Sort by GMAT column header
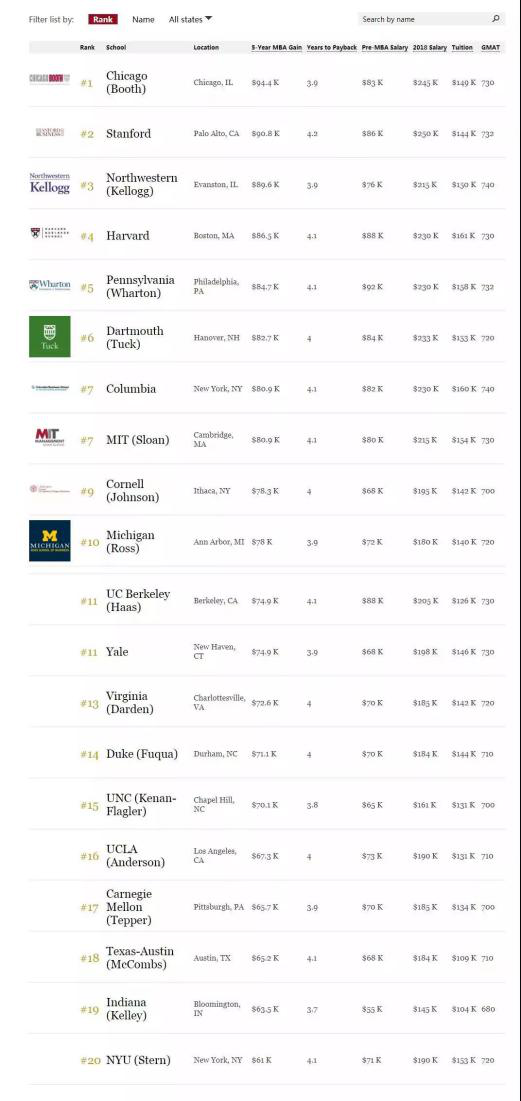The image size is (521, 1101). (491, 48)
